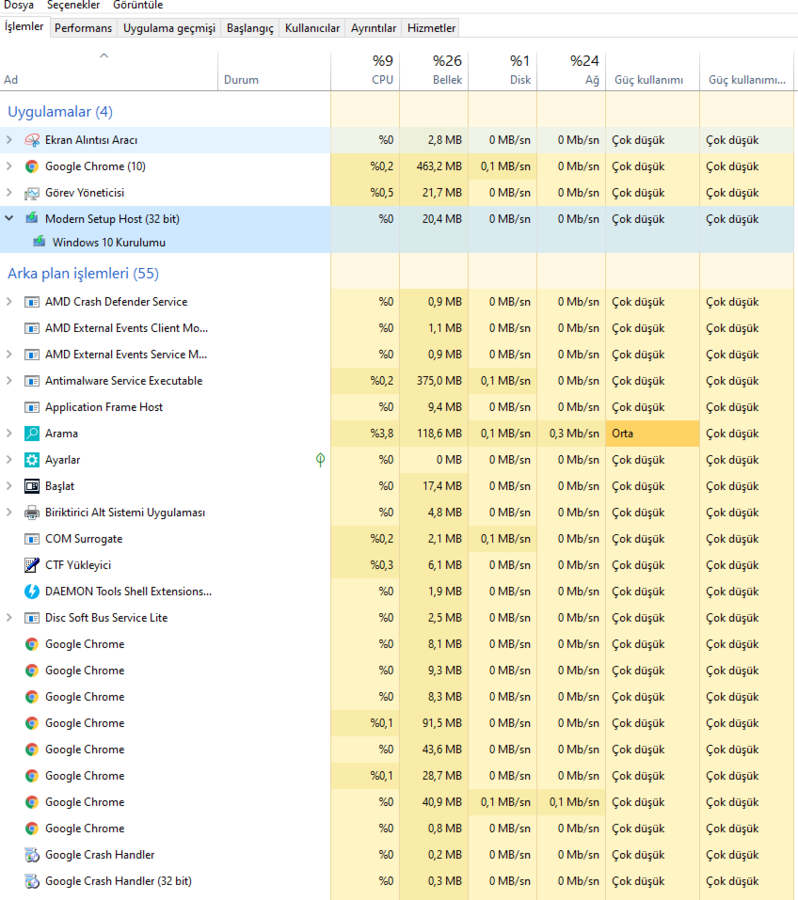Click the green leaf suspended-status icon for Ayarlar
The width and height of the screenshot is (798, 900).
(x=320, y=460)
